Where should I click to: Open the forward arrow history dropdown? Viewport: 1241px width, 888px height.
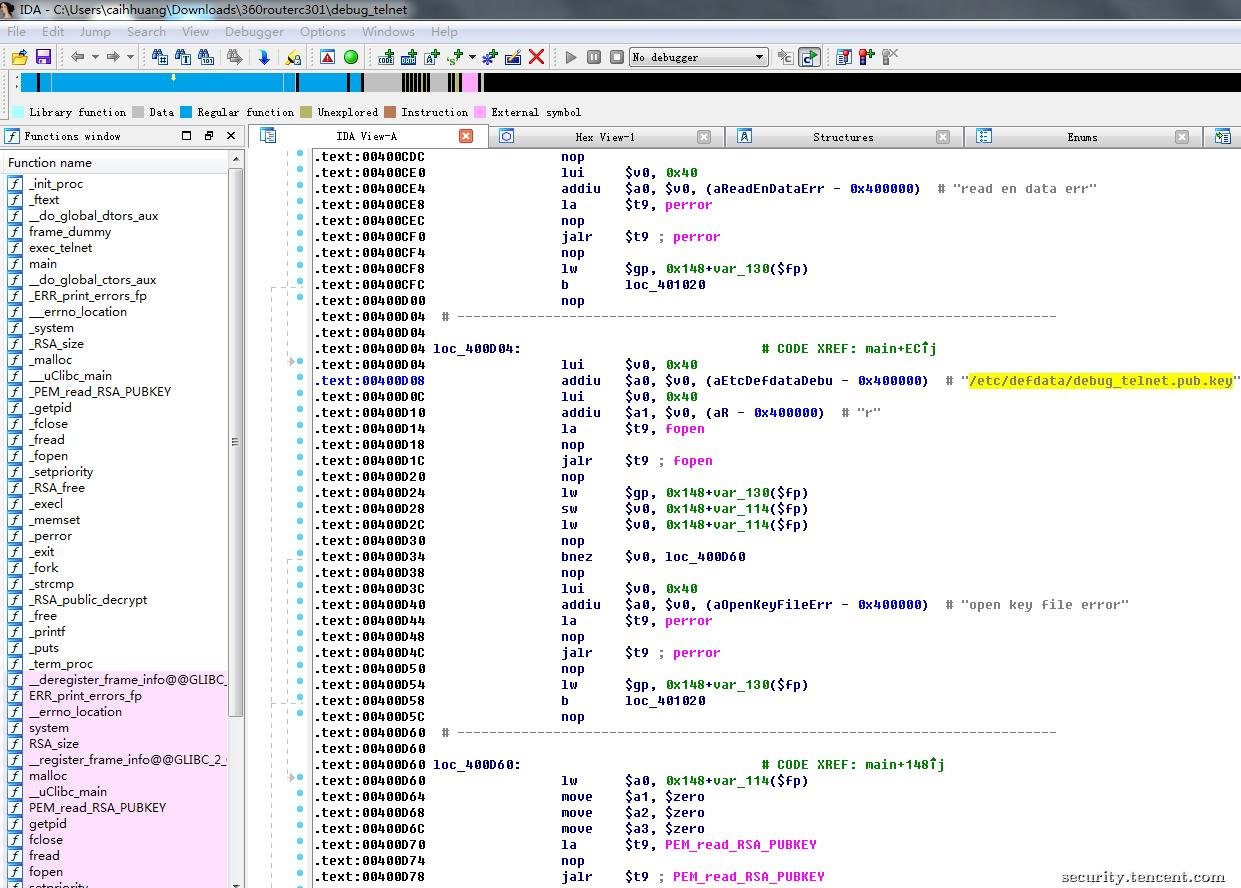point(131,57)
